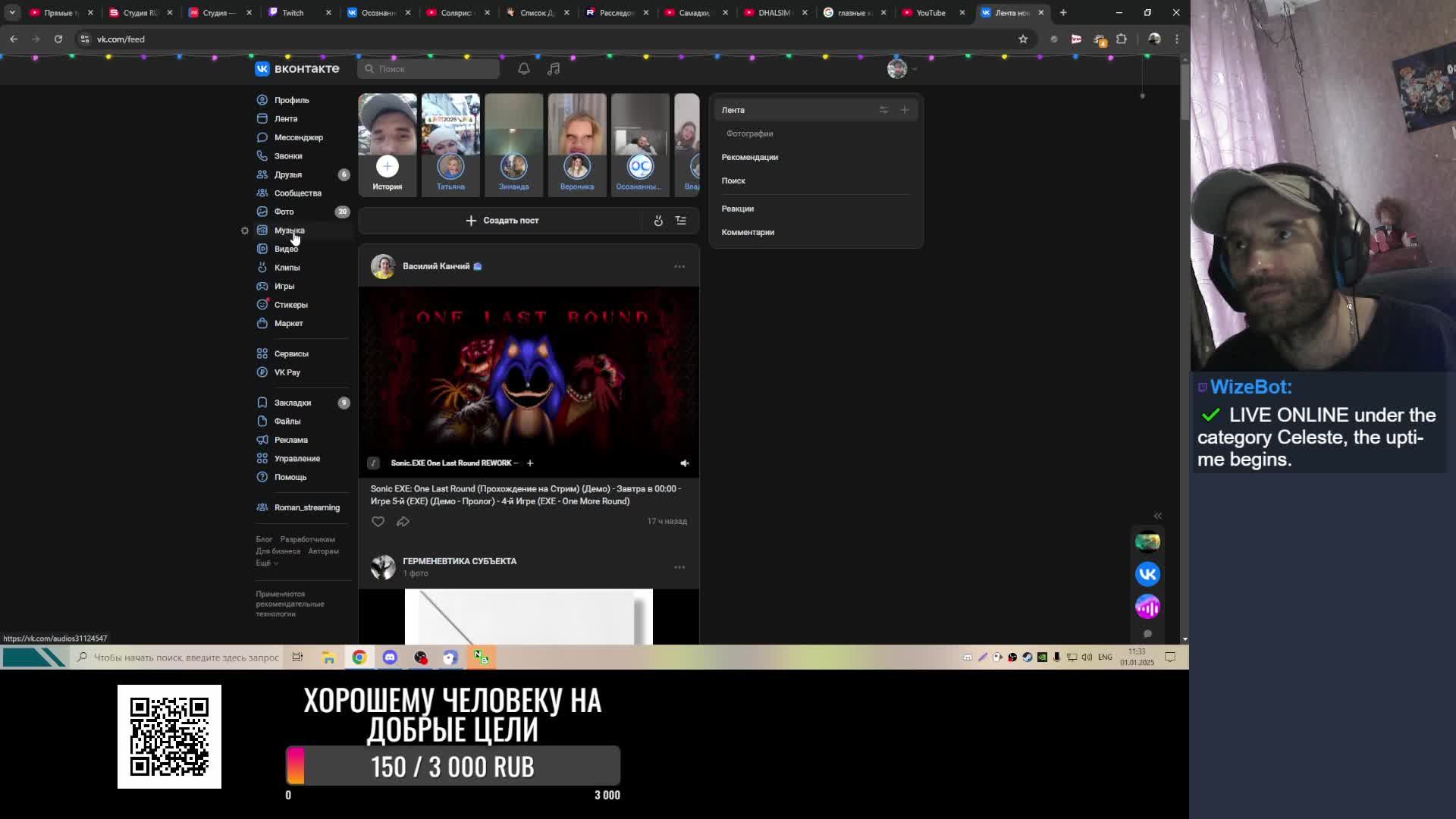1456x819 pixels.
Task: Click the gear icon beside Музыка
Action: tap(244, 231)
